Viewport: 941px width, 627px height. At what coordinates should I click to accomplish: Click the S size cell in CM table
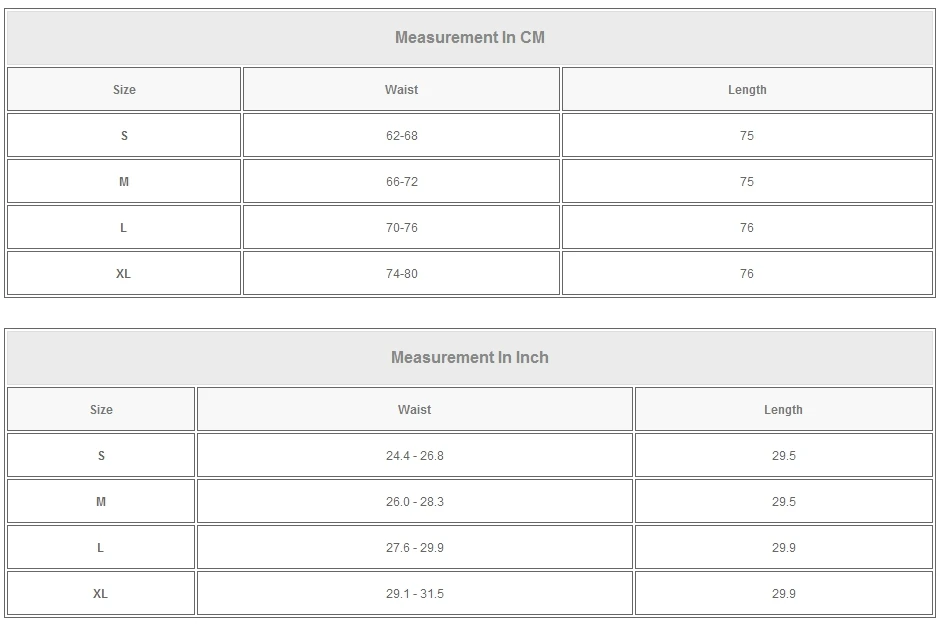click(x=124, y=136)
